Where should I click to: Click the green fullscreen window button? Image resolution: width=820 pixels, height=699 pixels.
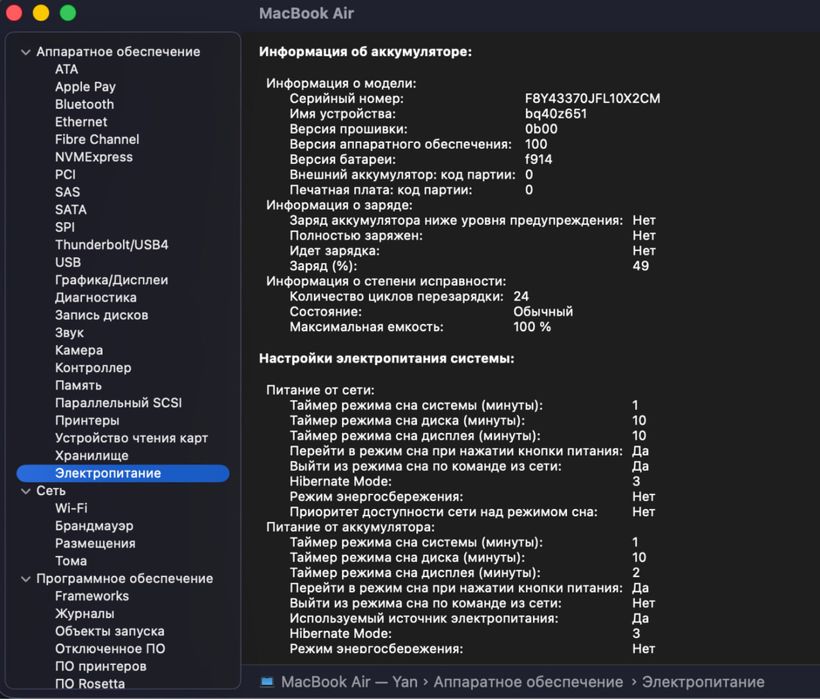coord(68,13)
